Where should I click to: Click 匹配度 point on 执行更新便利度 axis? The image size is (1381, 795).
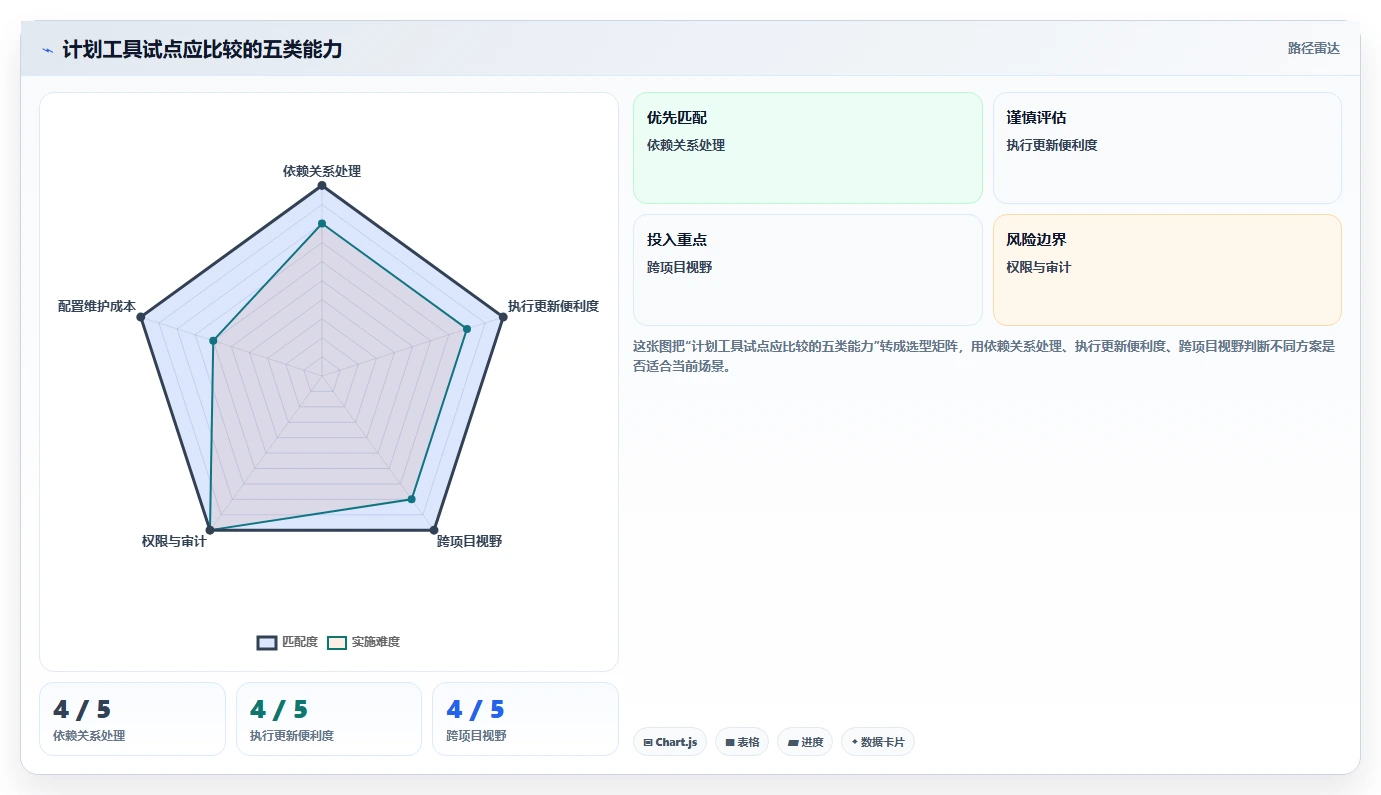[x=502, y=317]
